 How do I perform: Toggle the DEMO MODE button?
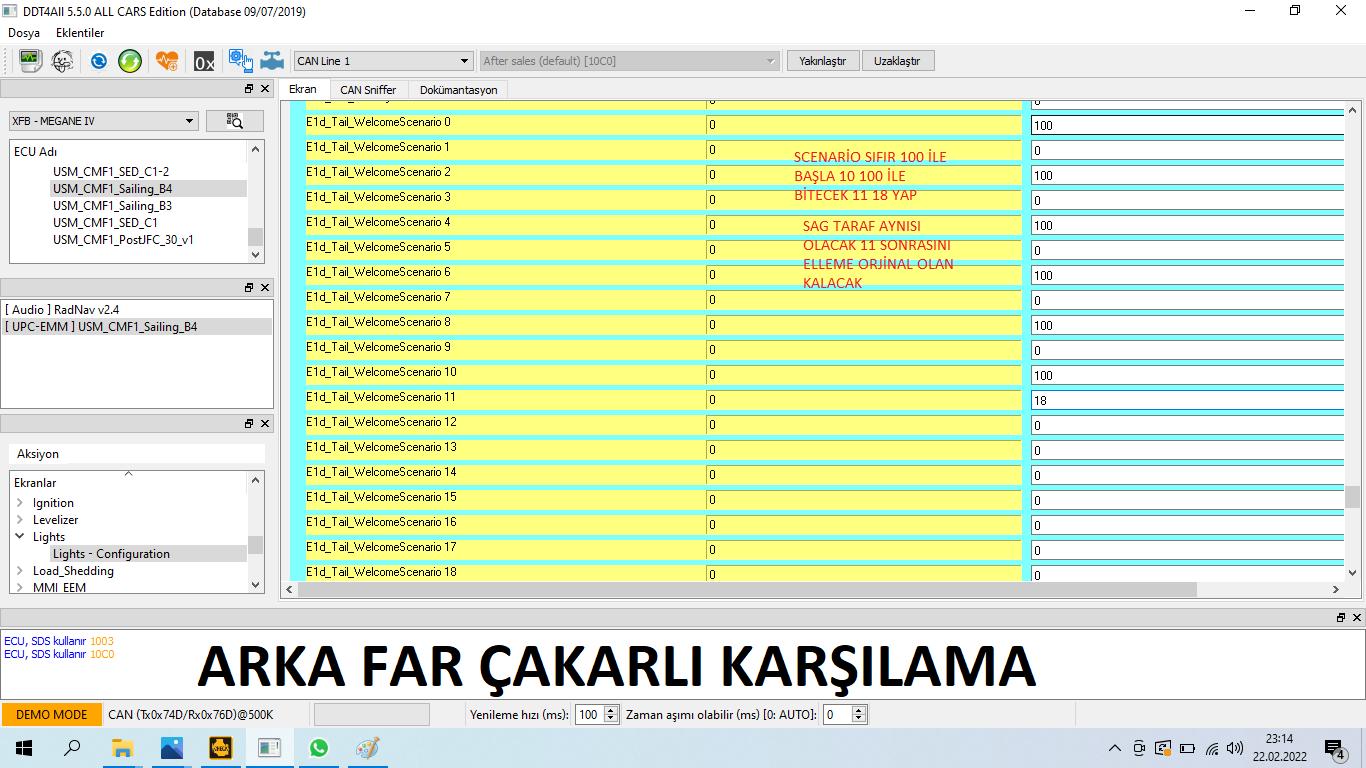(x=51, y=714)
